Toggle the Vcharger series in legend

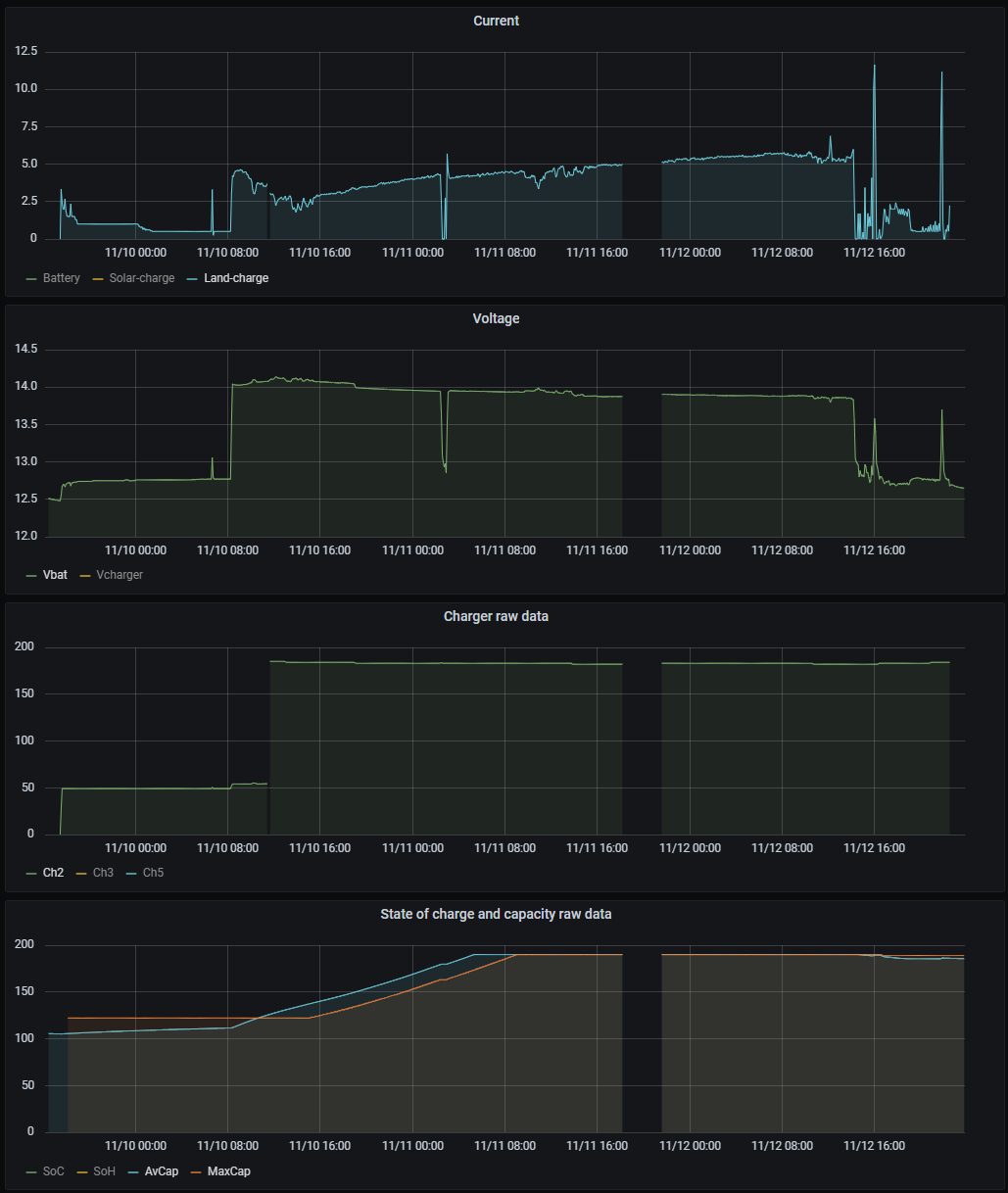120,575
